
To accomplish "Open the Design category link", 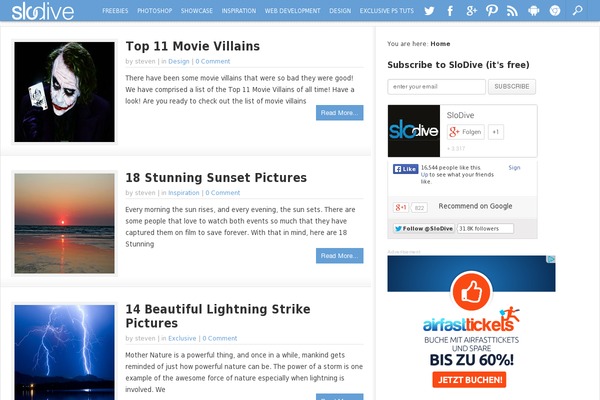I will [x=179, y=61].
